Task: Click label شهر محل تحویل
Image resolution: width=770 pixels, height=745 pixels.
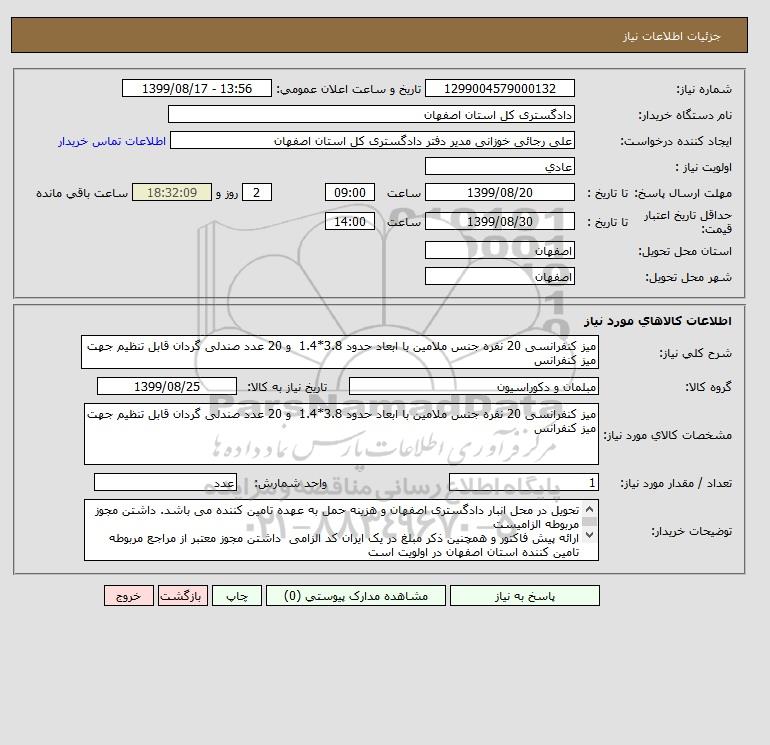Action: coord(689,277)
